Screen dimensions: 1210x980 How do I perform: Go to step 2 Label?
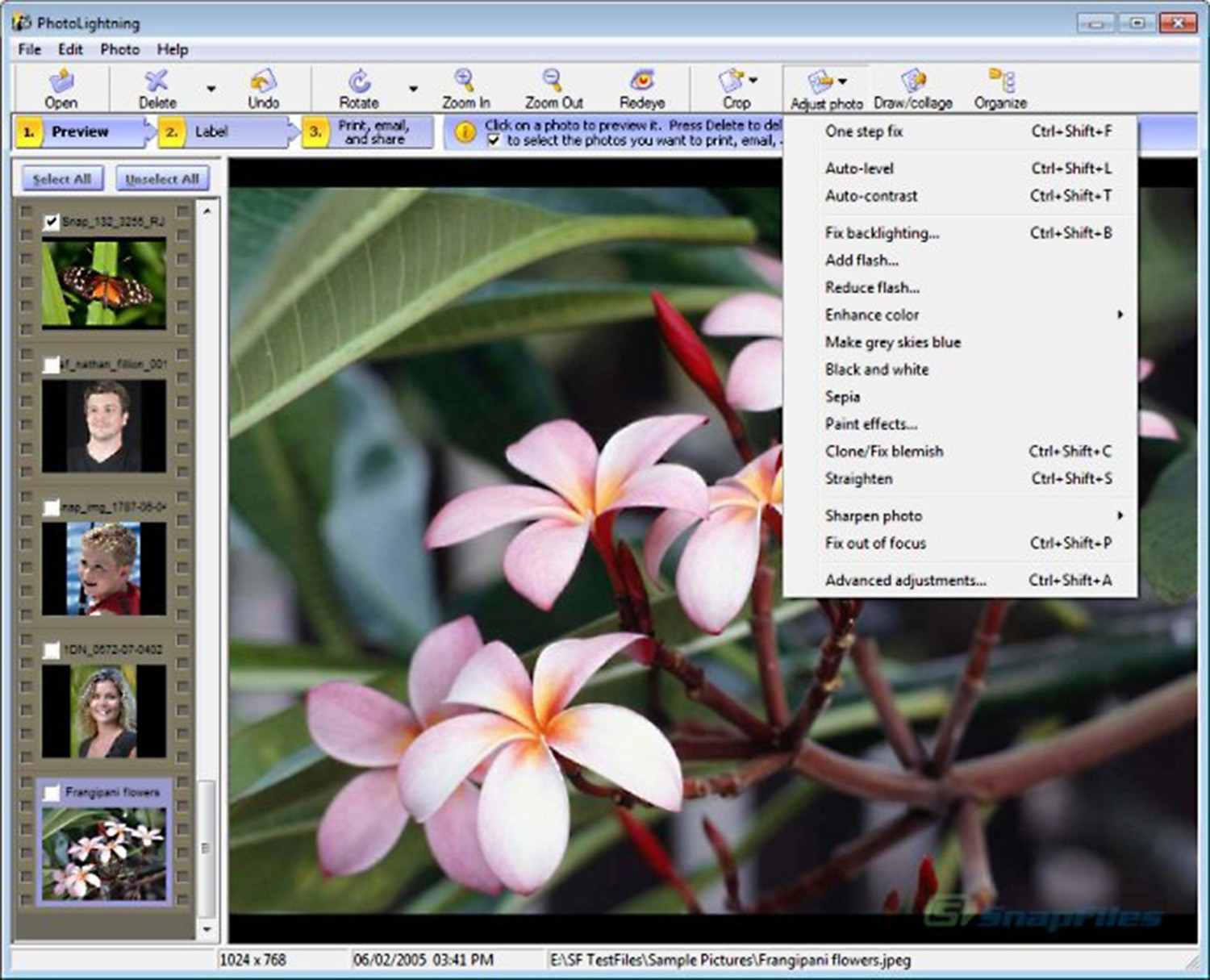point(227,132)
